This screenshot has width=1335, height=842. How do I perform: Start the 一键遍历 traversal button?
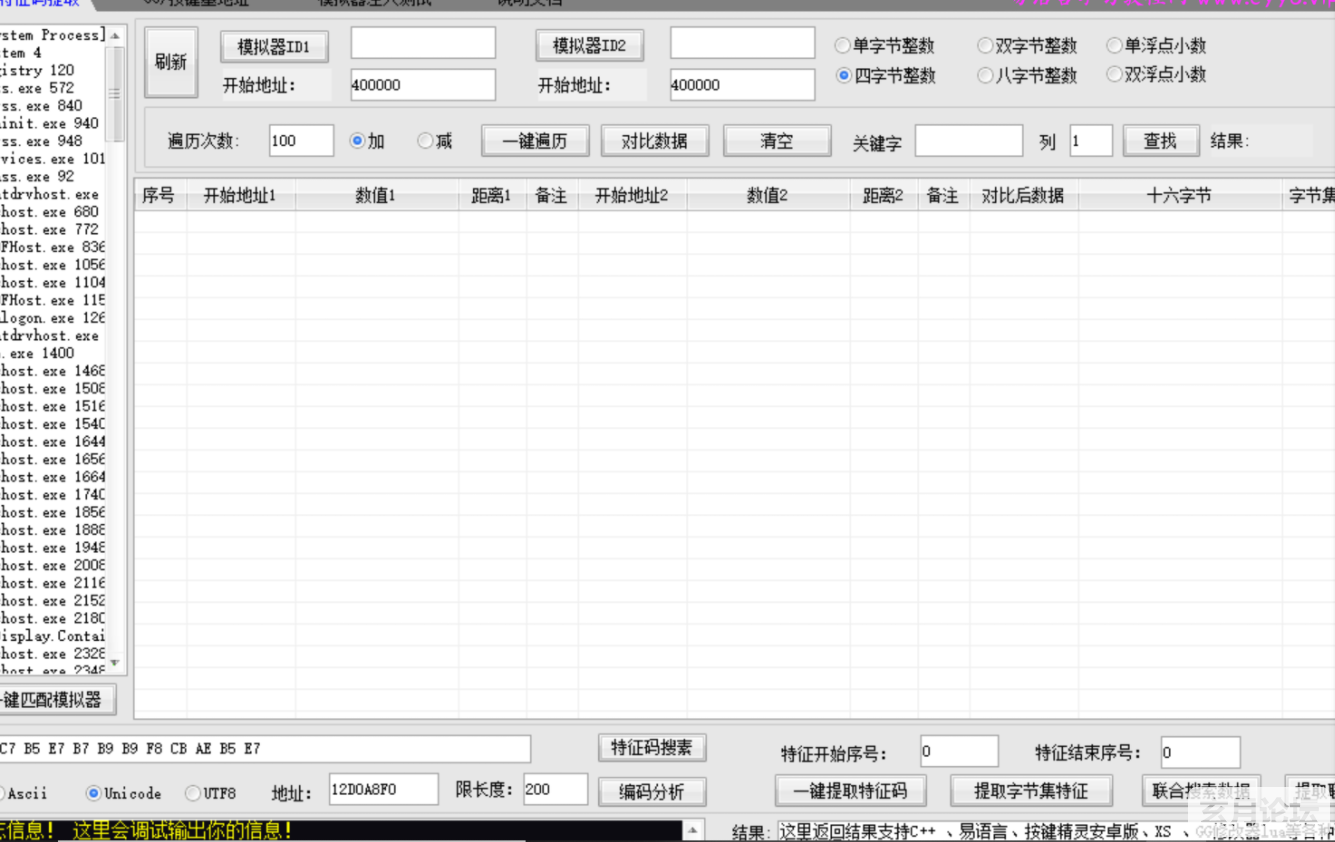535,141
